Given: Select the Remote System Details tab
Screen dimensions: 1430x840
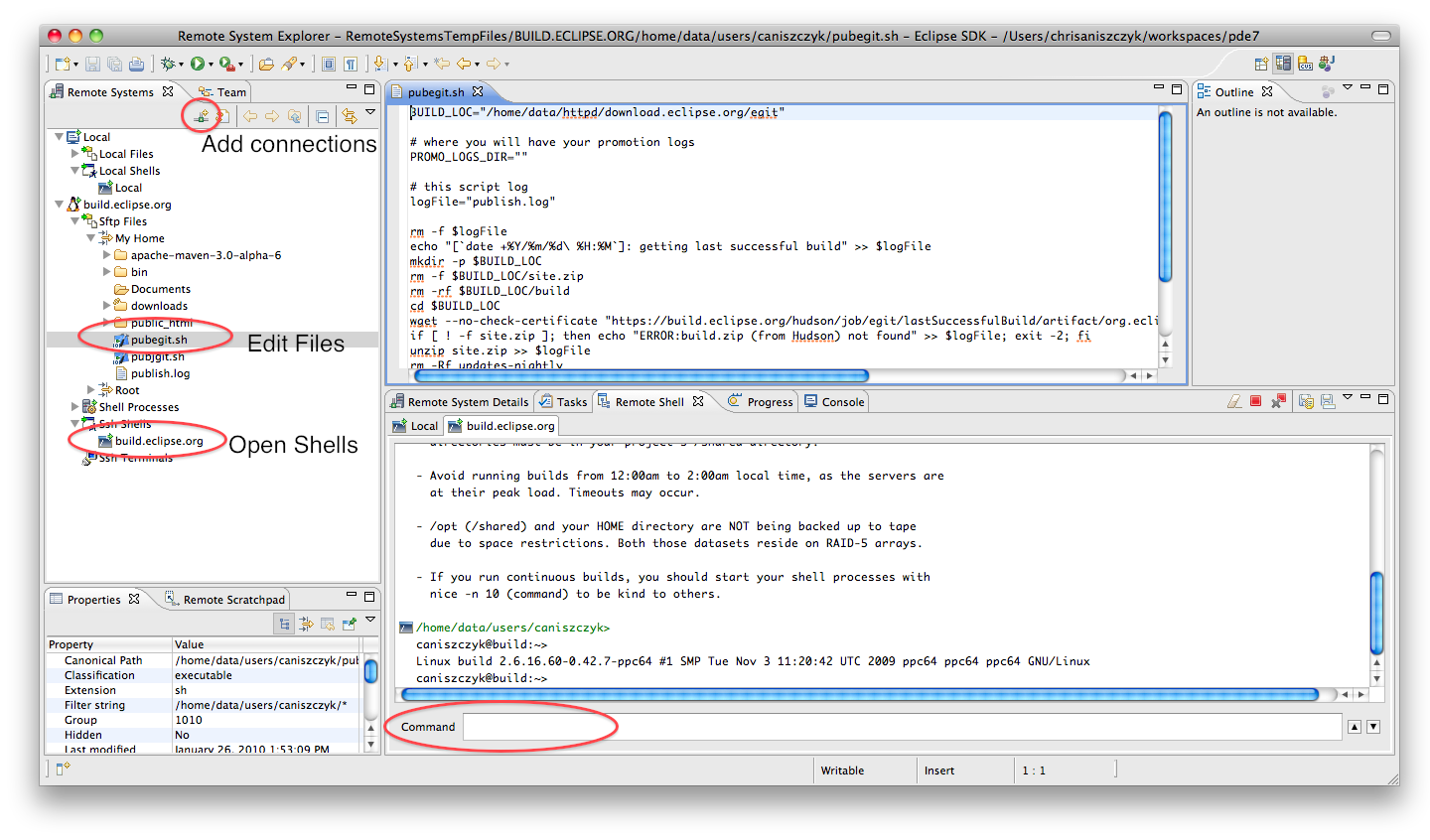Looking at the screenshot, I should (460, 402).
